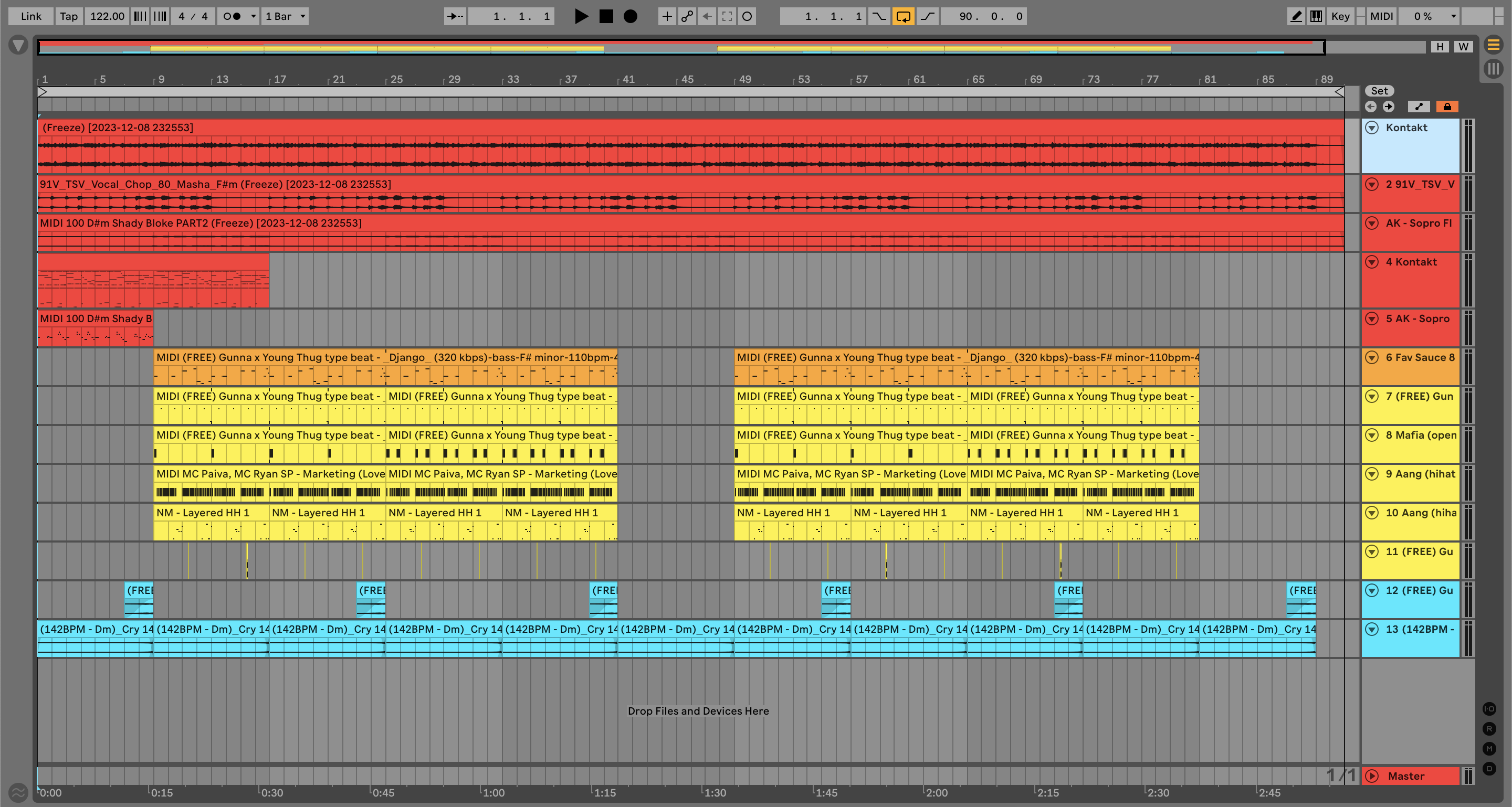Click the Arrangement Record button
The height and width of the screenshot is (807, 1512).
click(x=631, y=16)
